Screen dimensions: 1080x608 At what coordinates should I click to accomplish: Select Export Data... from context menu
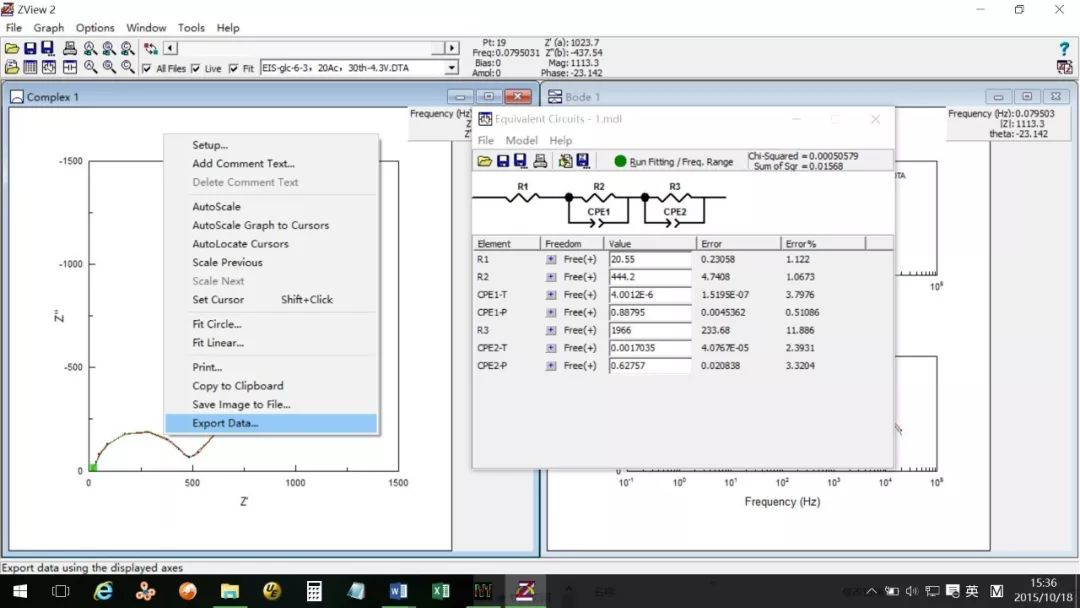[x=271, y=423]
